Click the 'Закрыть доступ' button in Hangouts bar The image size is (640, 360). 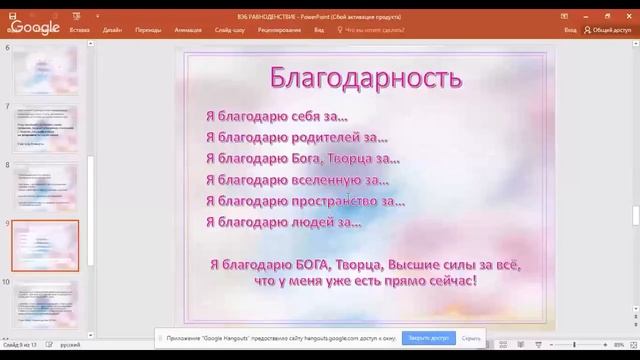[x=429, y=338]
